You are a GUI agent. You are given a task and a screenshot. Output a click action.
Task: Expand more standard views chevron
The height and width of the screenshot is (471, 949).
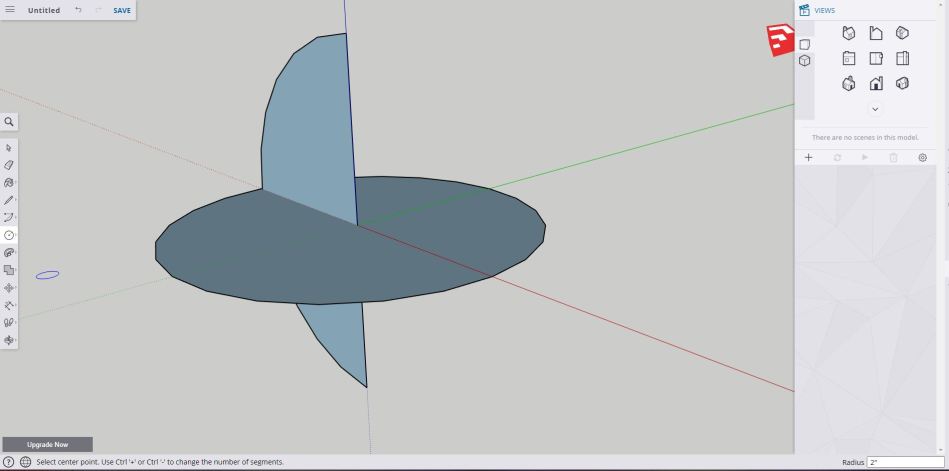875,108
